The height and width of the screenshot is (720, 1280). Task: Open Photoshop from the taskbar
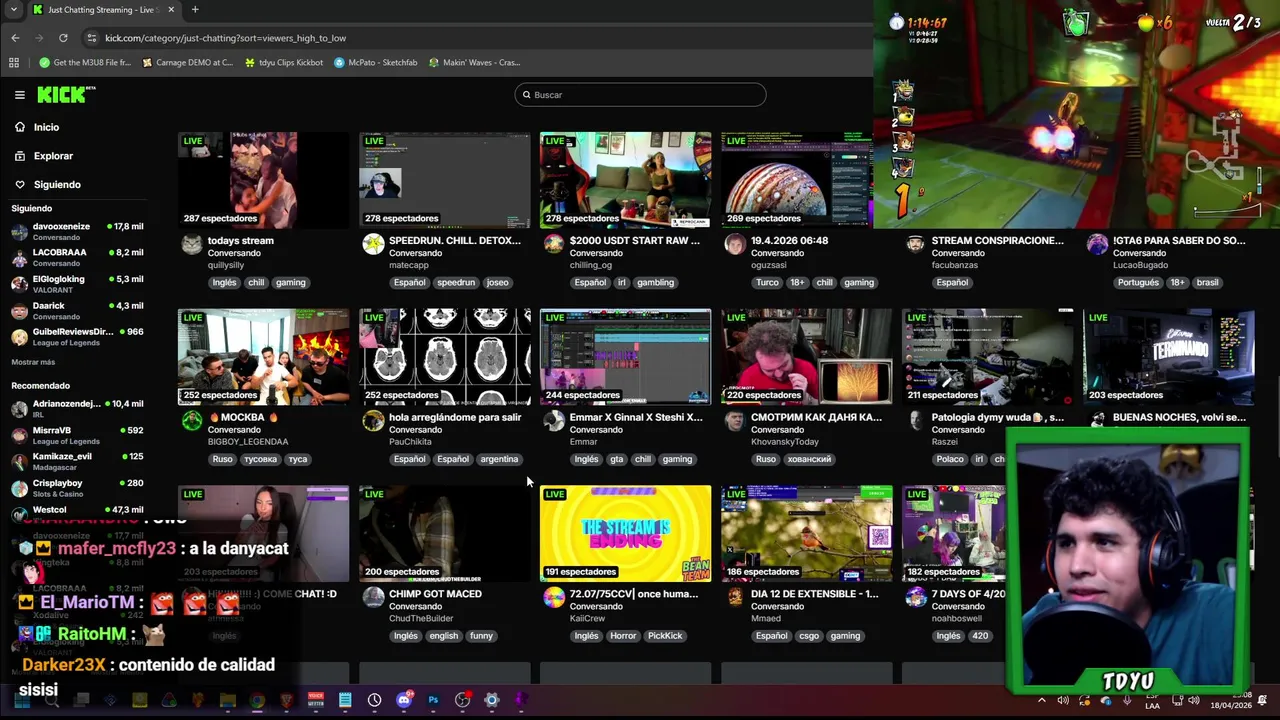[x=433, y=700]
